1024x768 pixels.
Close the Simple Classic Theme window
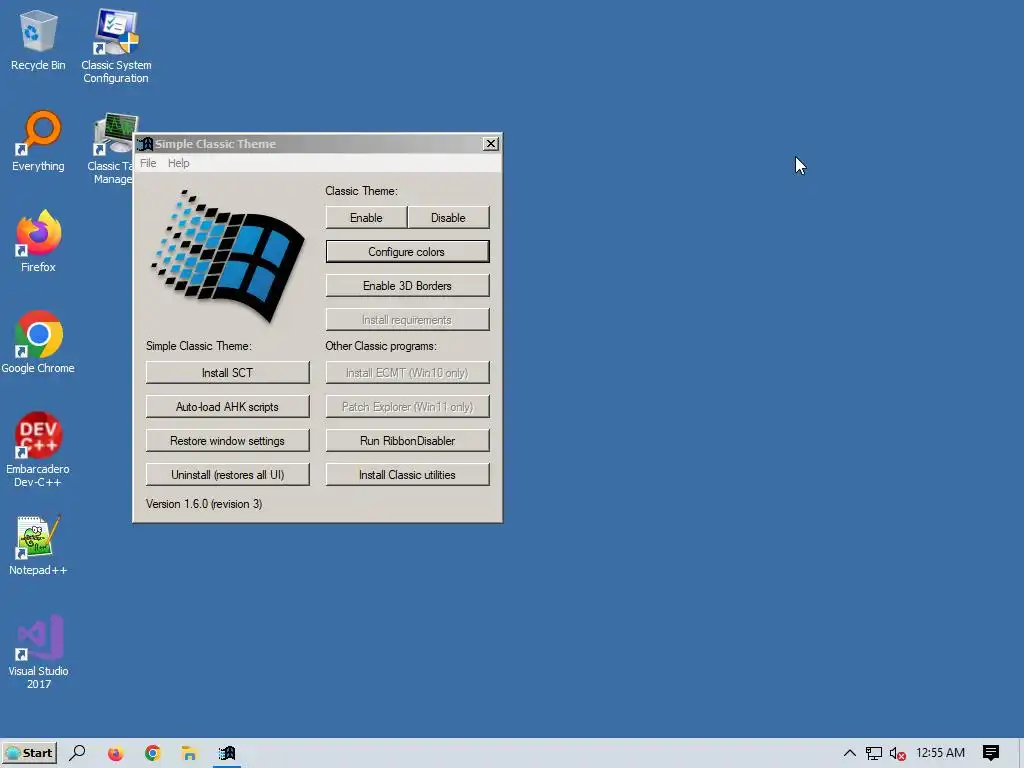490,144
